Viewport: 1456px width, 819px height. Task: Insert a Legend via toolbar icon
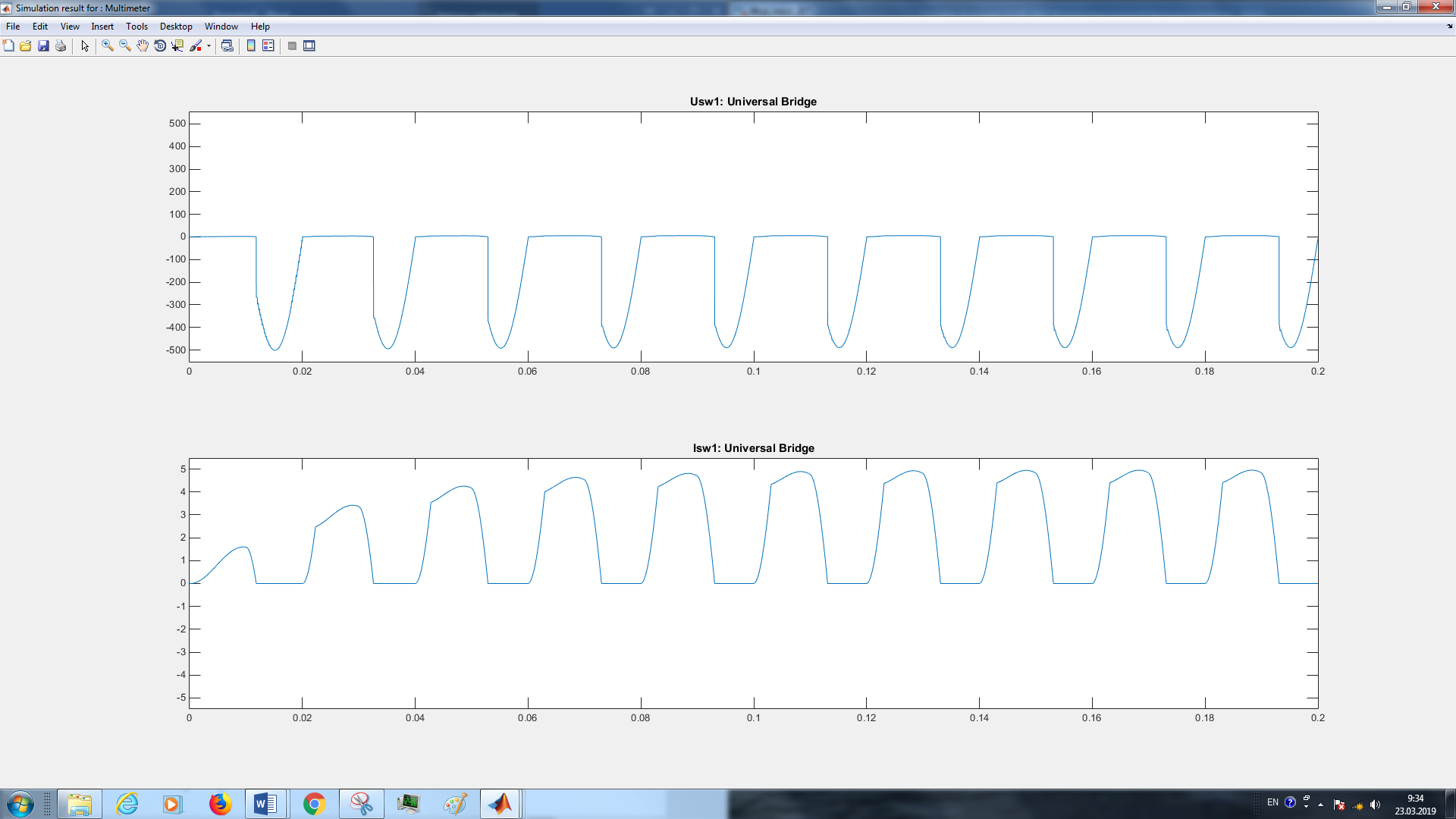pos(268,46)
